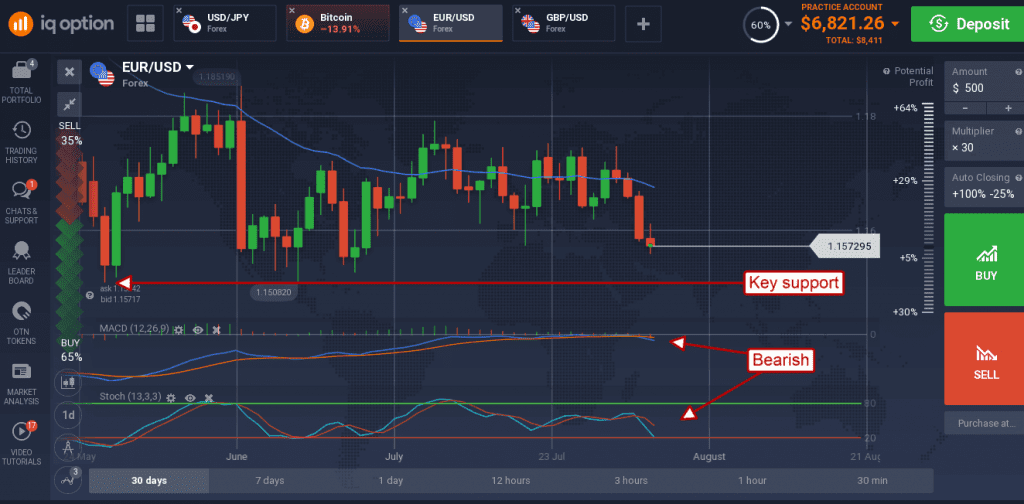Remove the Stoch indicator

point(209,398)
